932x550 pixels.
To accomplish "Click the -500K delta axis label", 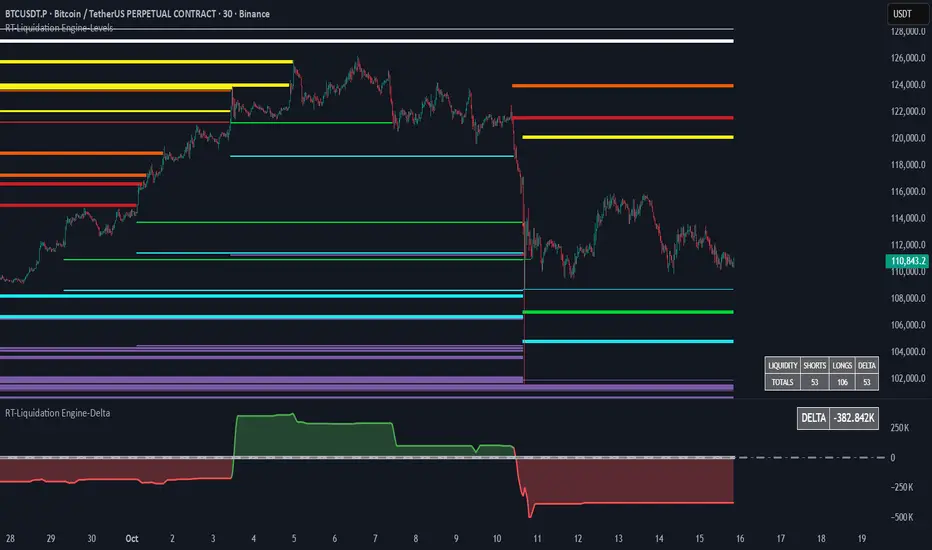I will [901, 517].
